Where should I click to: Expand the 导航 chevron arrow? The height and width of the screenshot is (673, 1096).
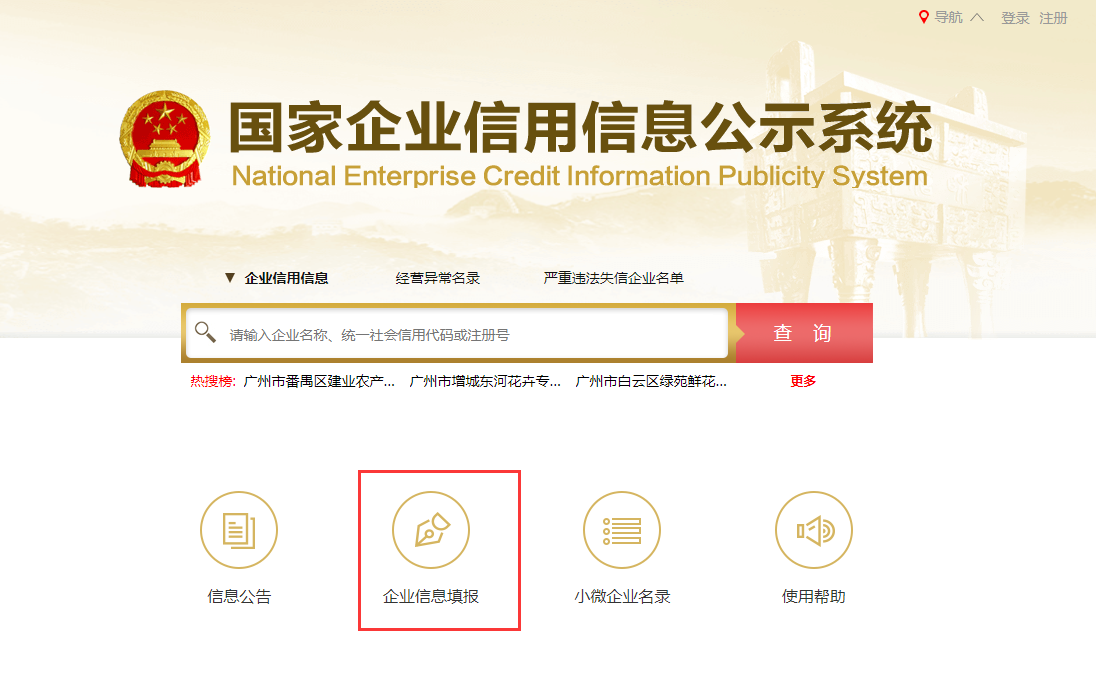[977, 17]
